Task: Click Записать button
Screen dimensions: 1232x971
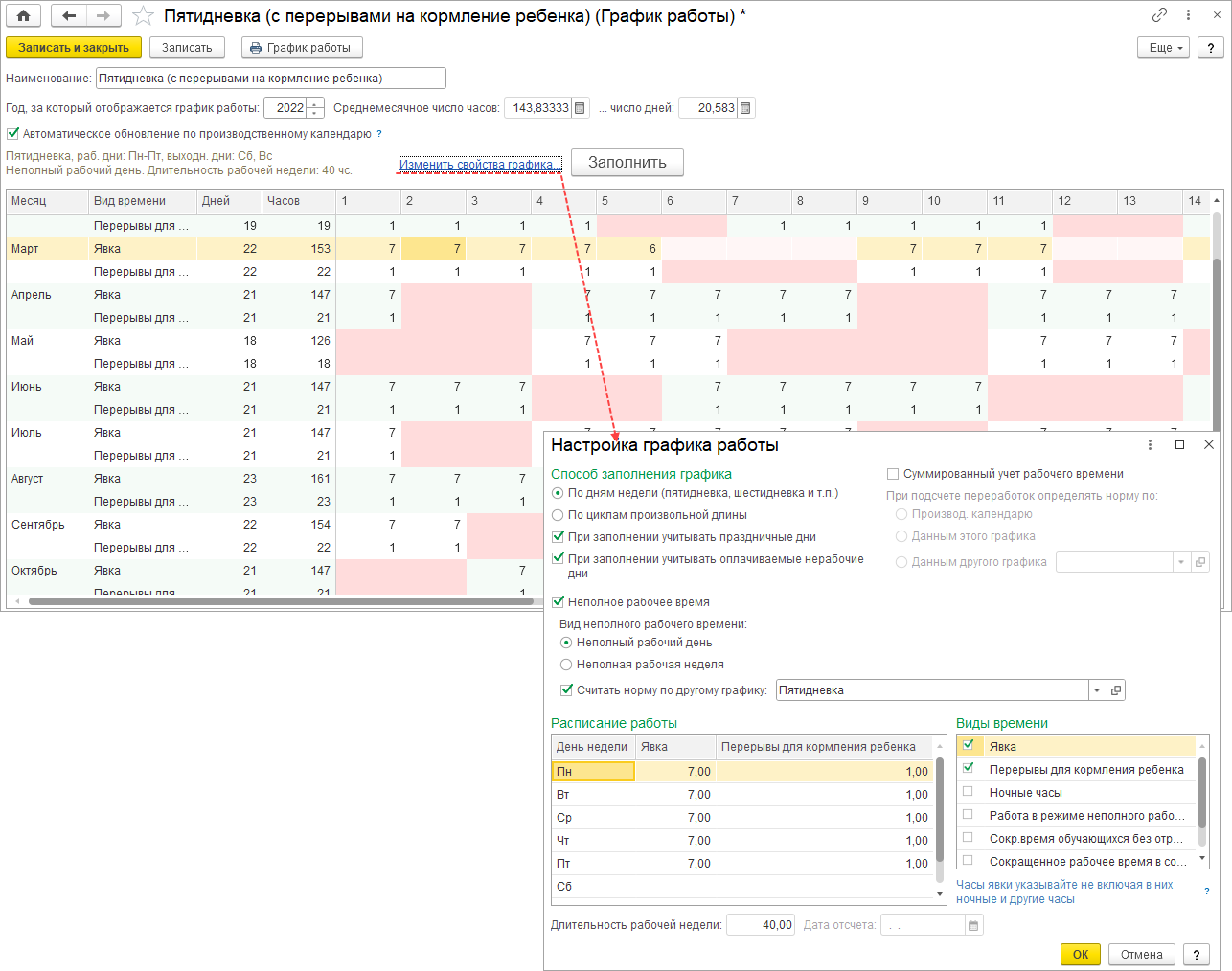Action: (187, 48)
